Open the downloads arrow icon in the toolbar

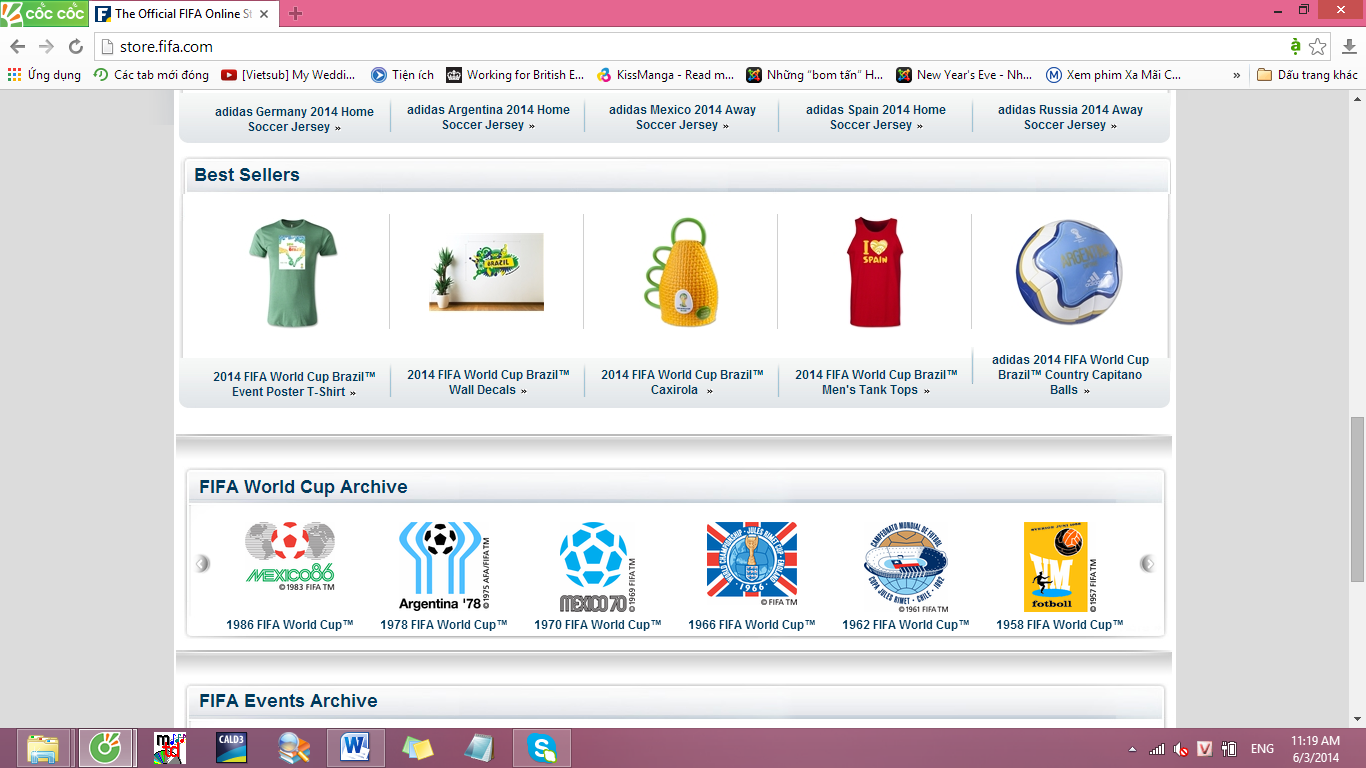point(1349,47)
